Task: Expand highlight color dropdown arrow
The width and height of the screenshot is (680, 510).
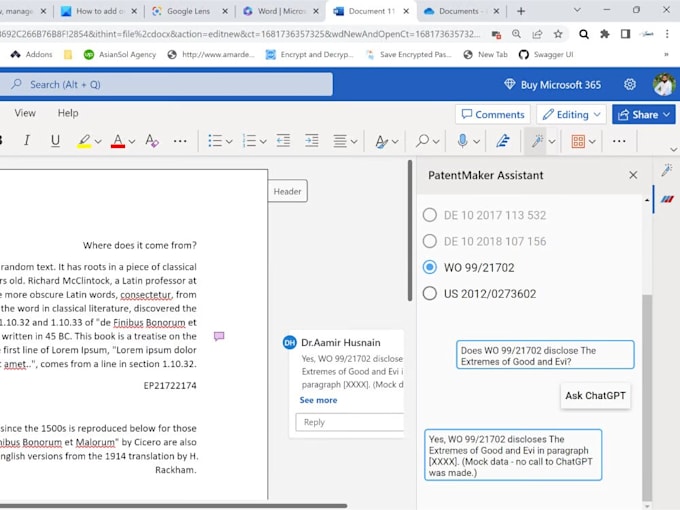Action: coord(98,141)
